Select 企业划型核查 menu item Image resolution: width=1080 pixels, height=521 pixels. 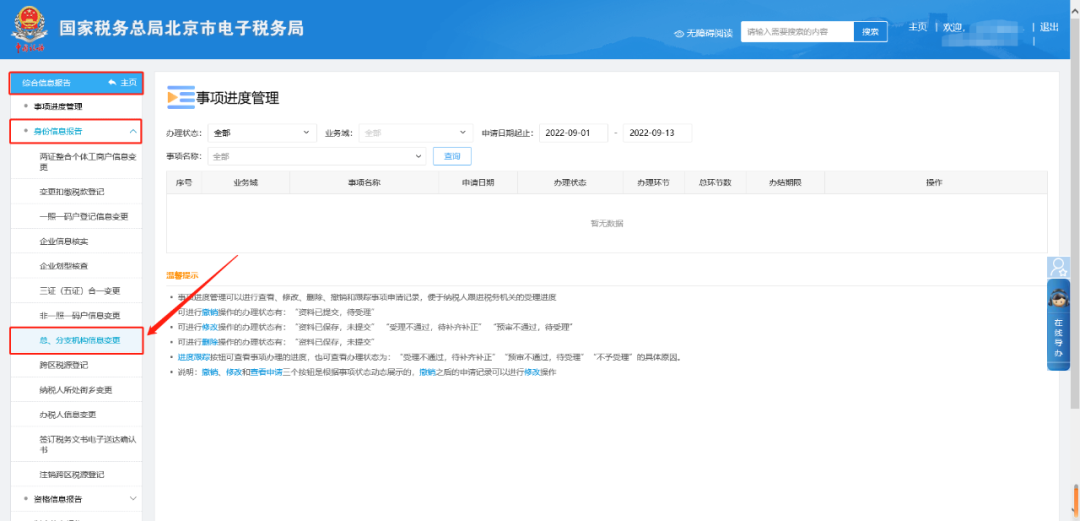tap(64, 265)
